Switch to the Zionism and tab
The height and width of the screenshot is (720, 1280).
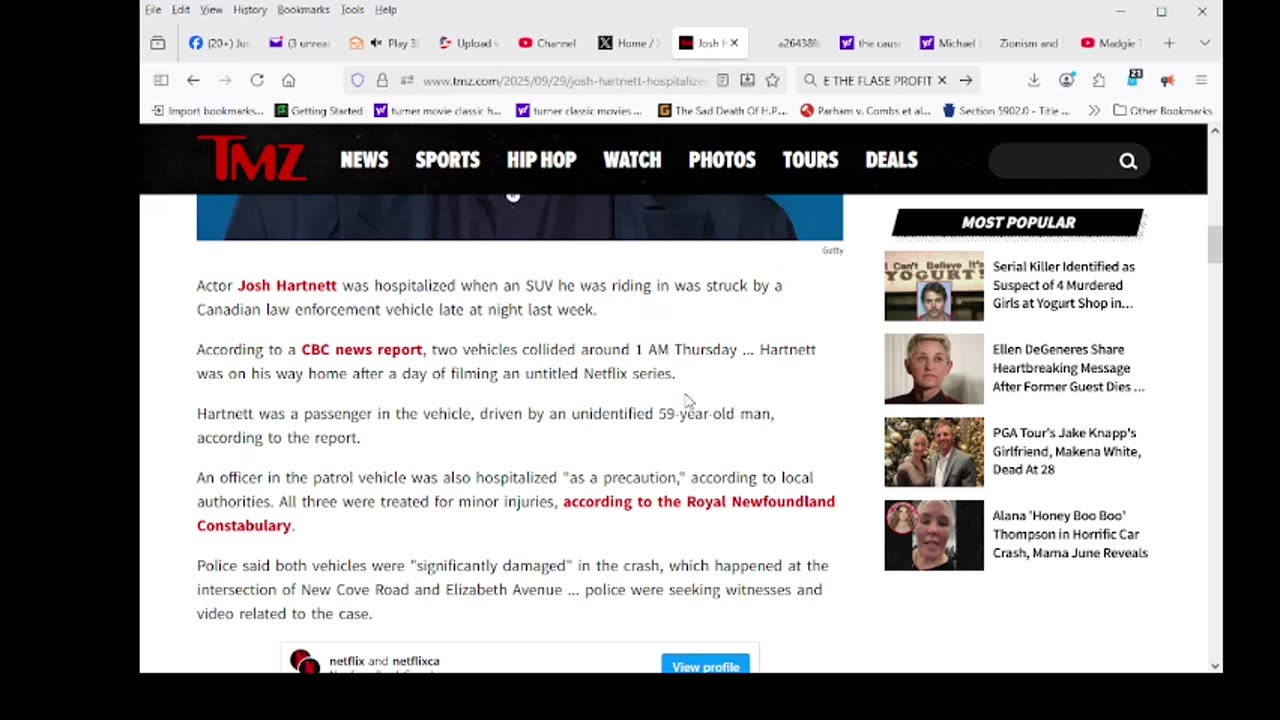click(1028, 43)
